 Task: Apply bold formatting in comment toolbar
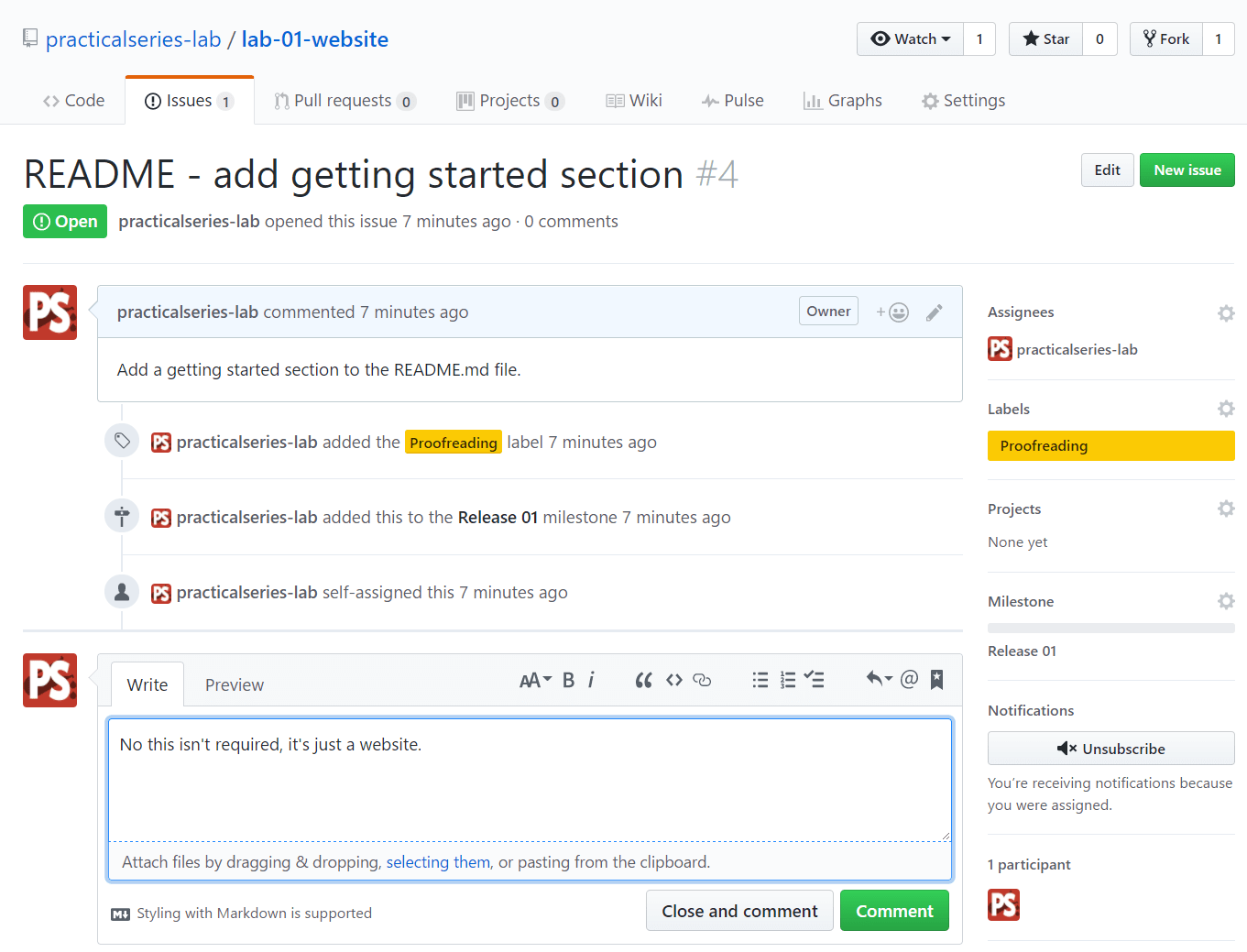pos(568,680)
